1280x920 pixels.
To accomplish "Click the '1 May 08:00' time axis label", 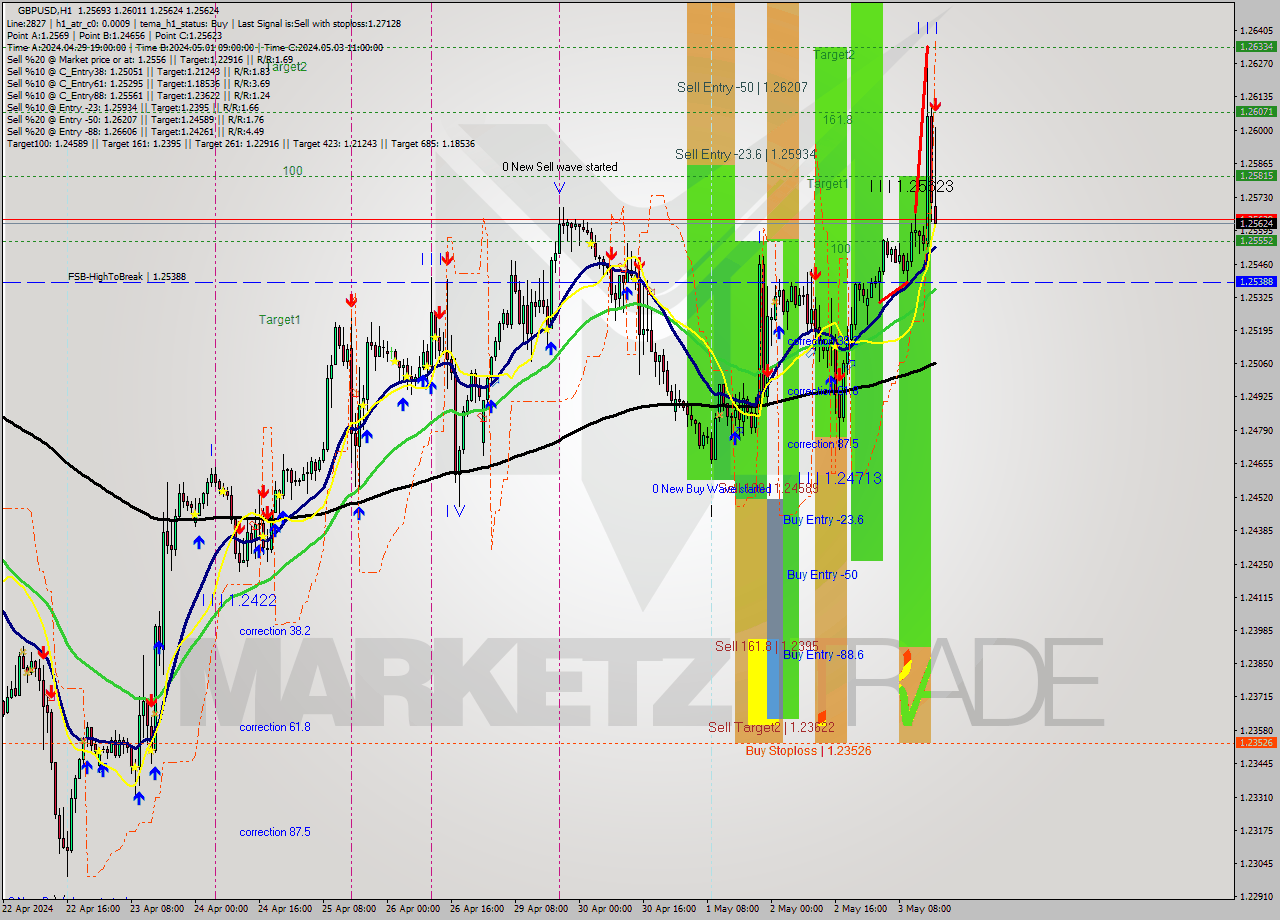I will tap(732, 910).
